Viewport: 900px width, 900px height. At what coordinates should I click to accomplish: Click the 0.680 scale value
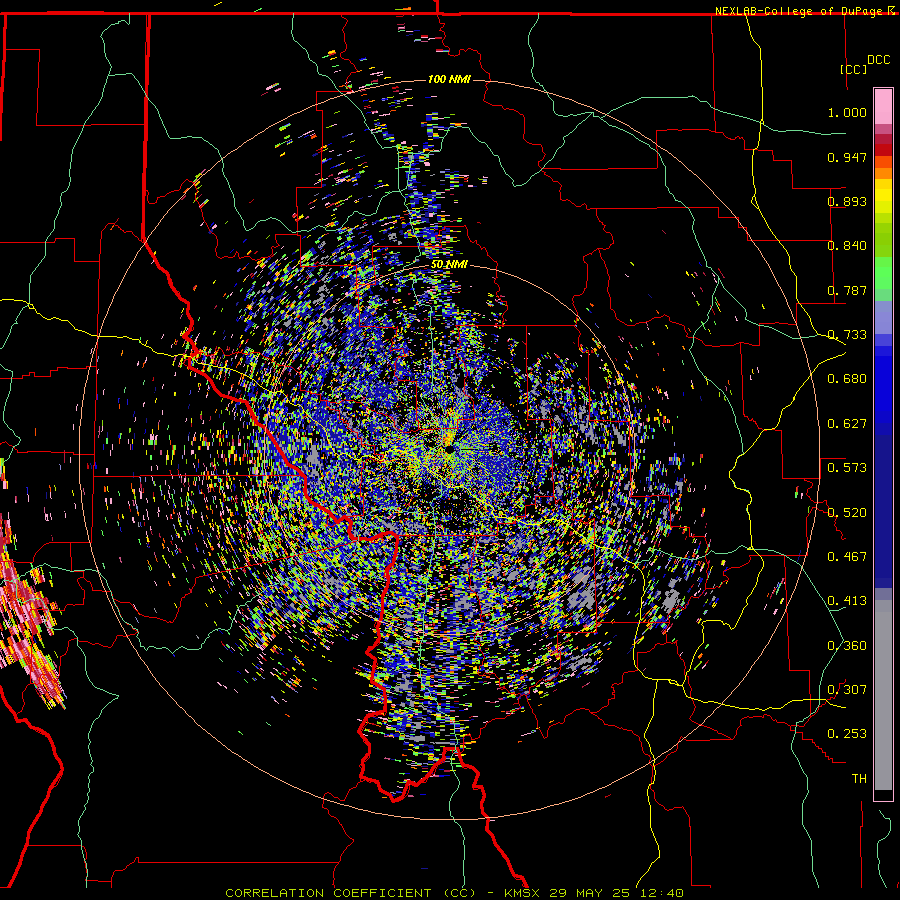click(847, 379)
